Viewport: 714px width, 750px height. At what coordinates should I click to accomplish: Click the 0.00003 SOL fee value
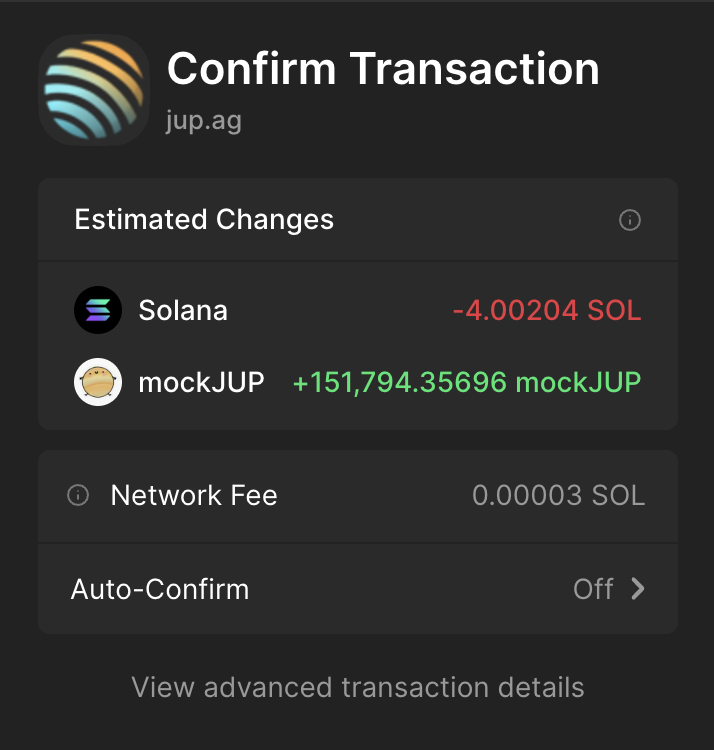(x=558, y=495)
